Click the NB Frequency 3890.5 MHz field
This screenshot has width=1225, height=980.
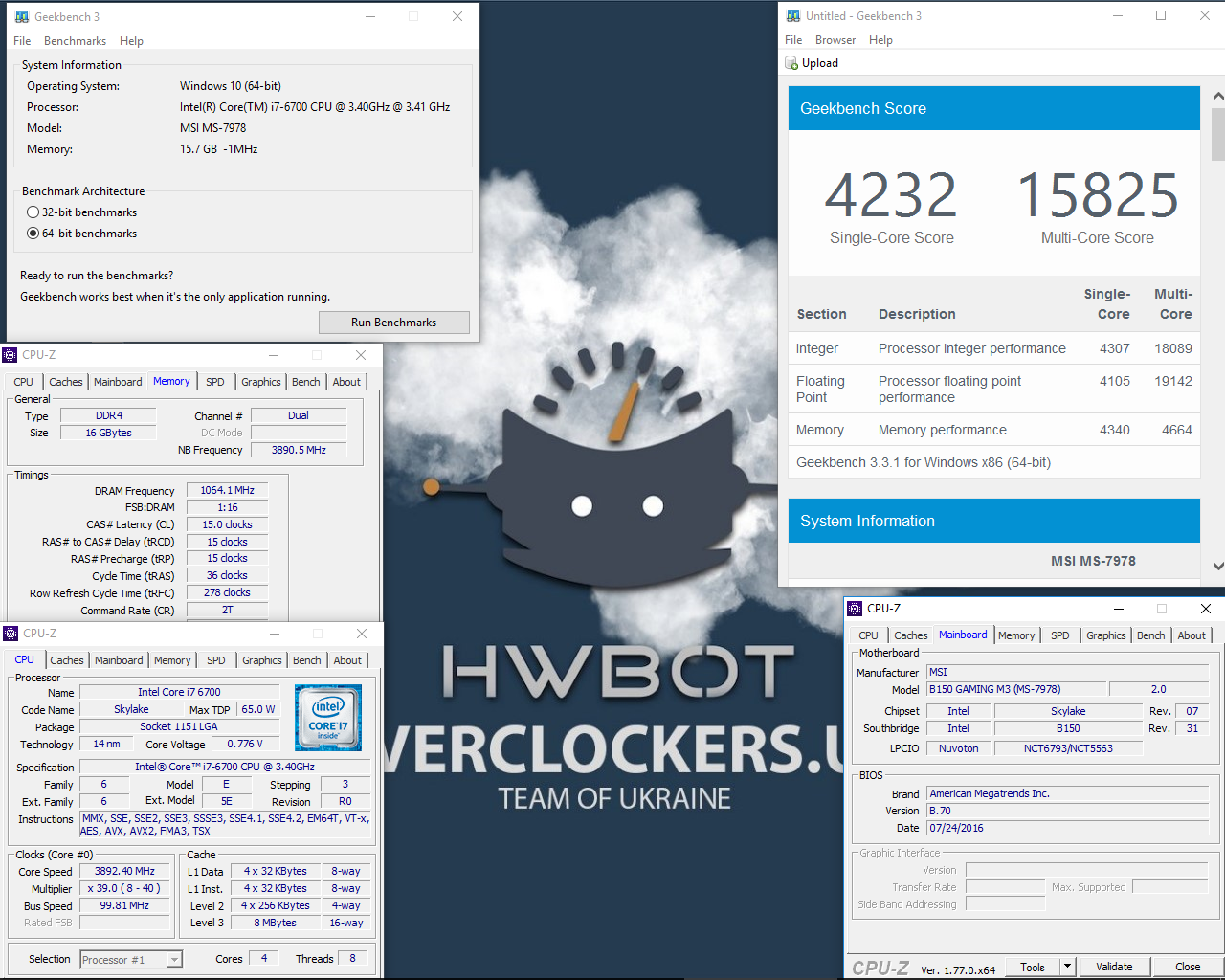[299, 450]
